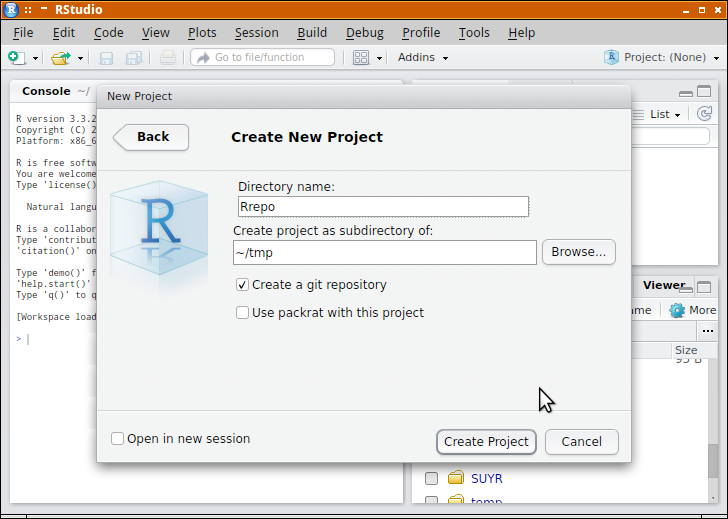Click the Size column header
This screenshot has height=519, width=728.
686,350
